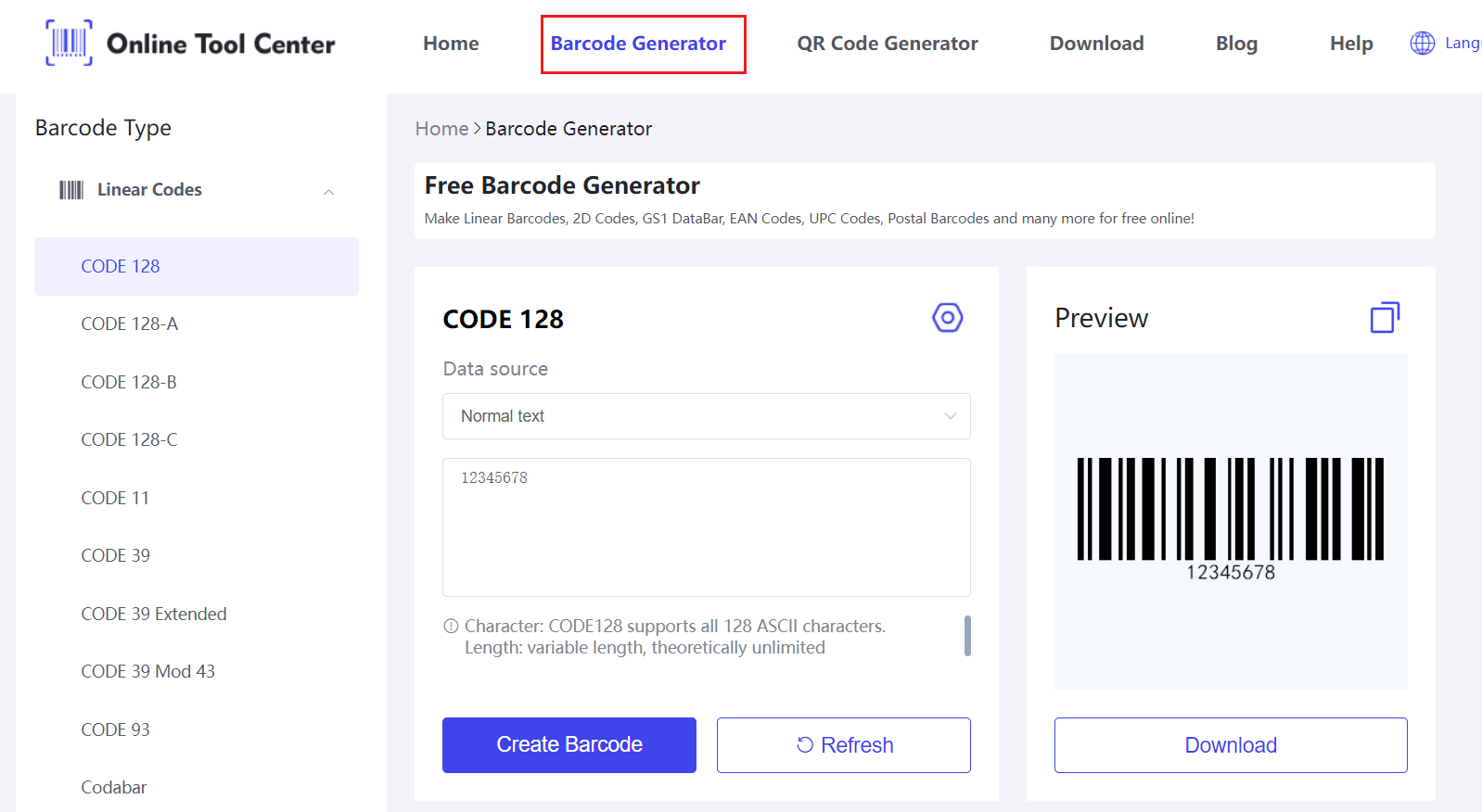Go to the Blog menu item
1482x812 pixels.
click(x=1236, y=44)
